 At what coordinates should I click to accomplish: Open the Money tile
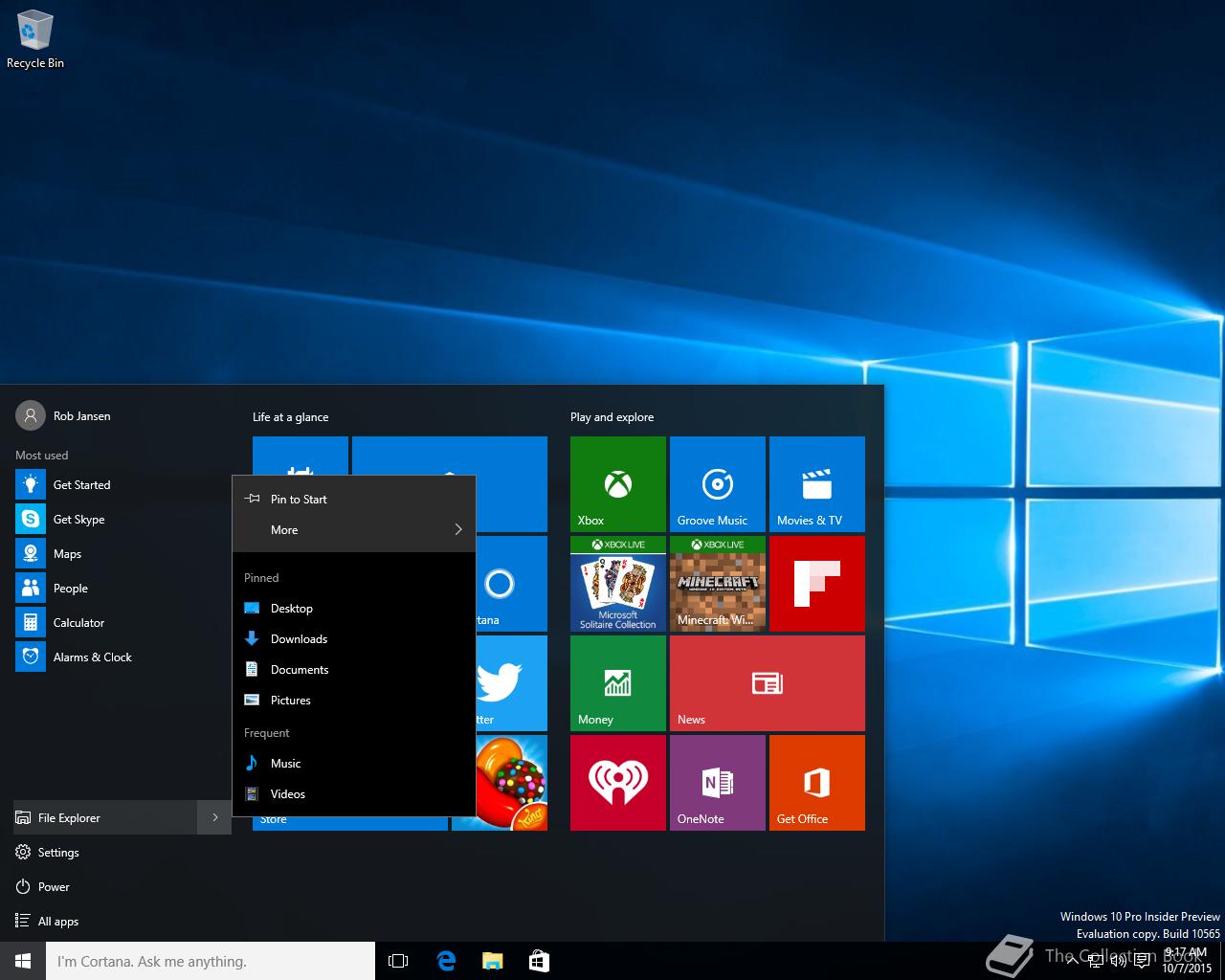[618, 683]
